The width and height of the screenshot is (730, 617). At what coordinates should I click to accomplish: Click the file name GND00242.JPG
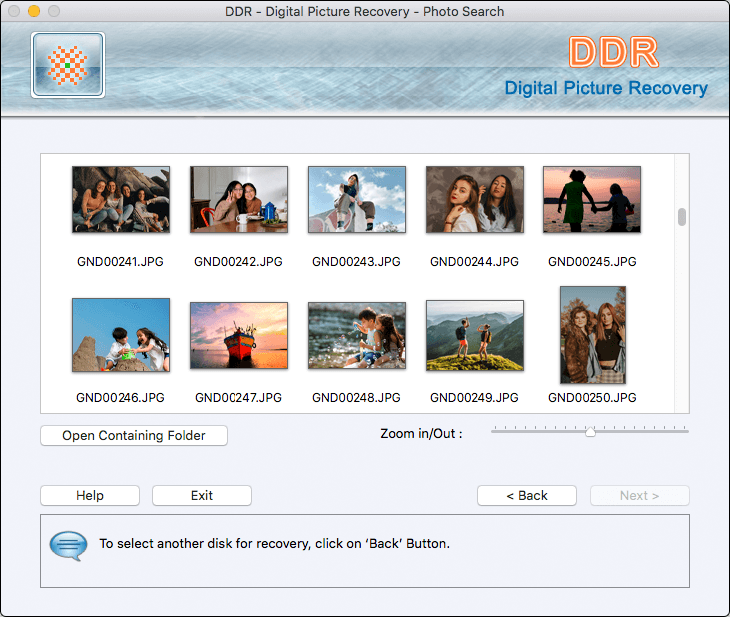click(x=238, y=262)
